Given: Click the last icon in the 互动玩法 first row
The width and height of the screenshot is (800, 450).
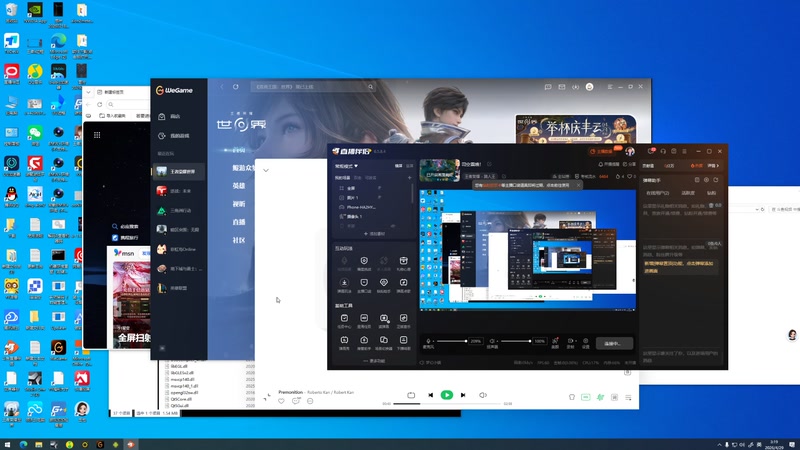Looking at the screenshot, I should [x=403, y=263].
